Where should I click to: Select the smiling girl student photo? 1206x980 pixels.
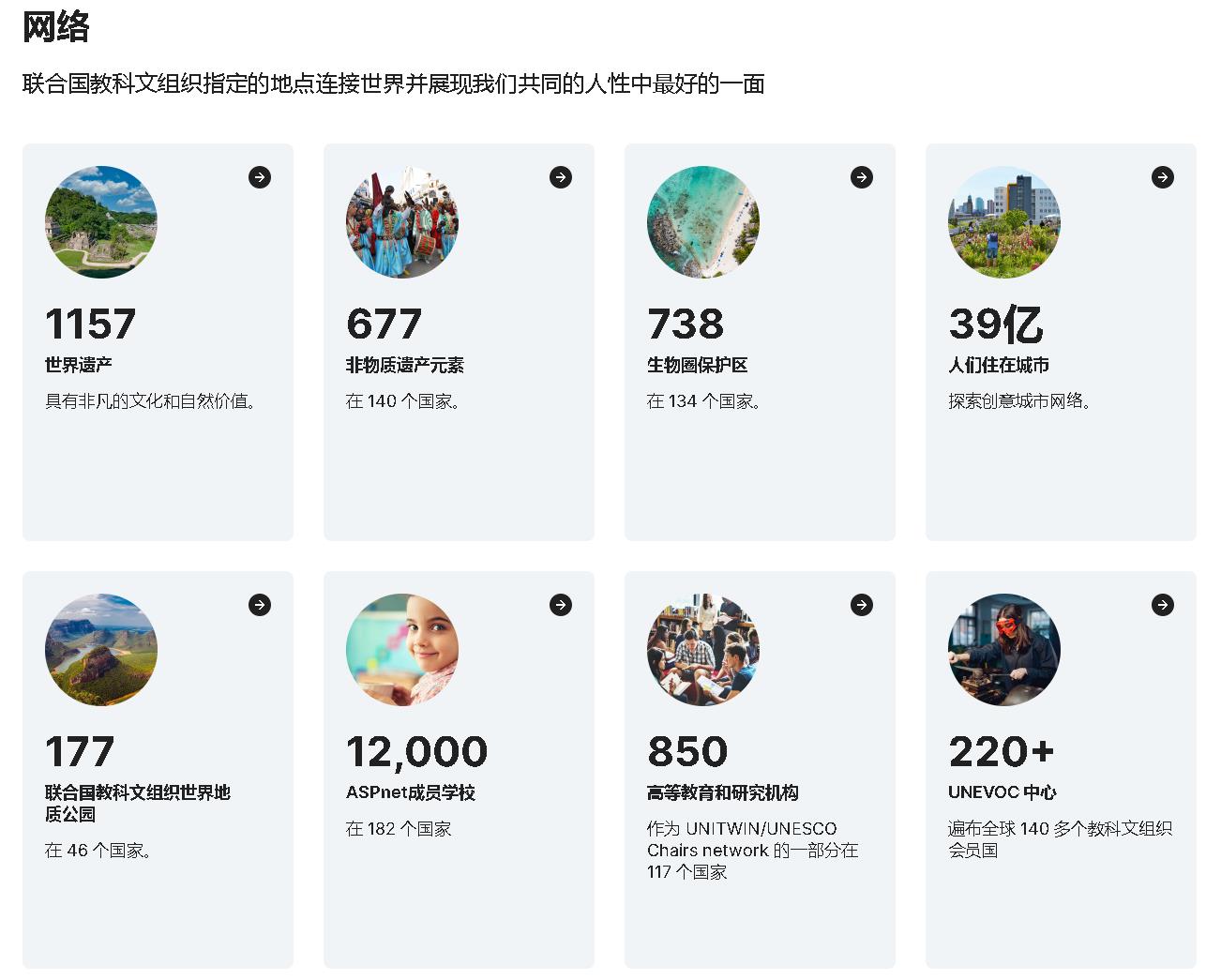point(402,650)
